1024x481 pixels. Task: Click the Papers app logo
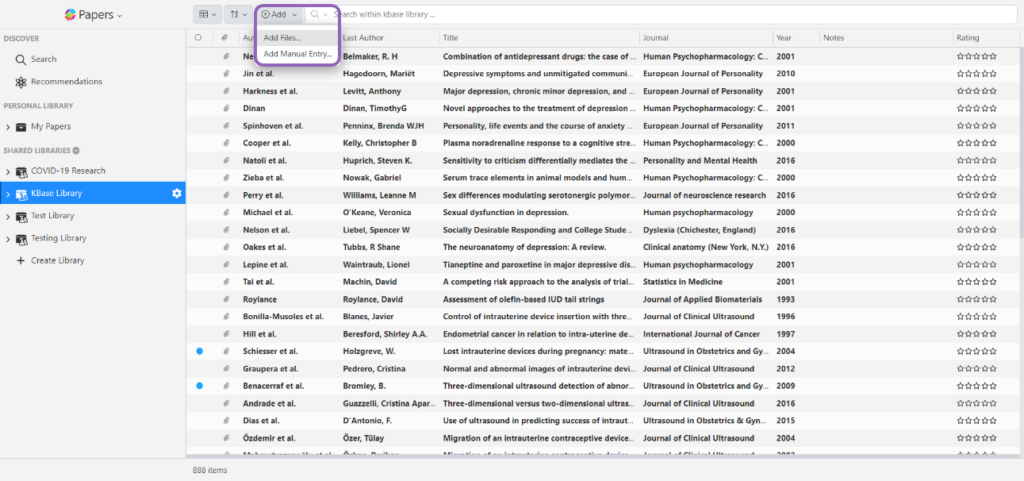point(71,15)
